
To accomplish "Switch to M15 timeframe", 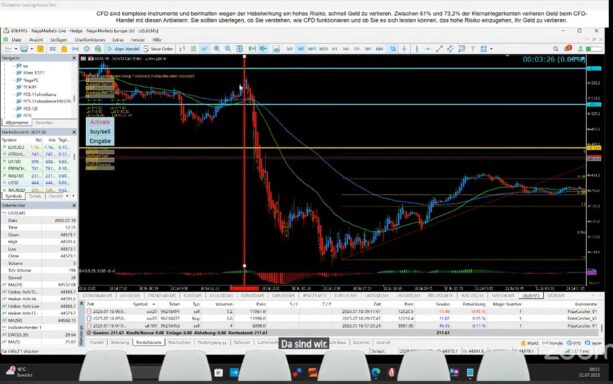I will 312,49.
